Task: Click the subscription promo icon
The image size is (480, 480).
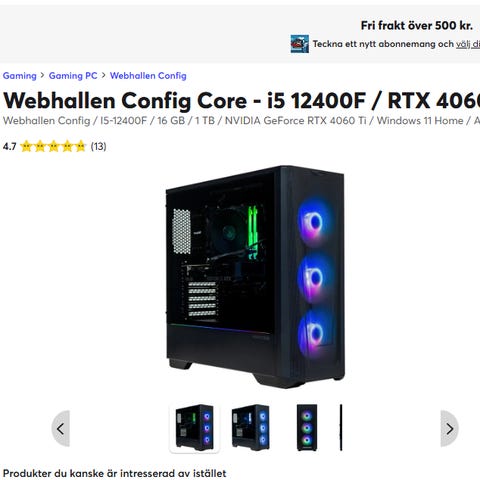Action: coord(299,44)
